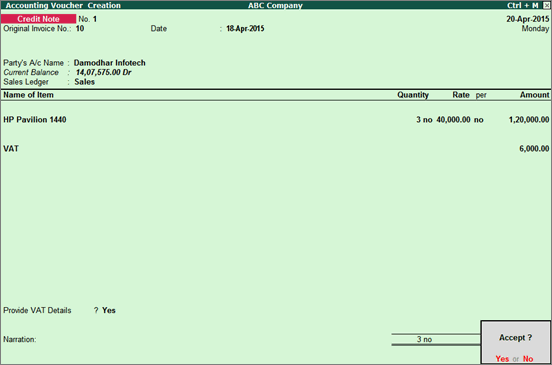Open Party's A/c Name Damodhar Infotech field
The height and width of the screenshot is (365, 552).
109,63
